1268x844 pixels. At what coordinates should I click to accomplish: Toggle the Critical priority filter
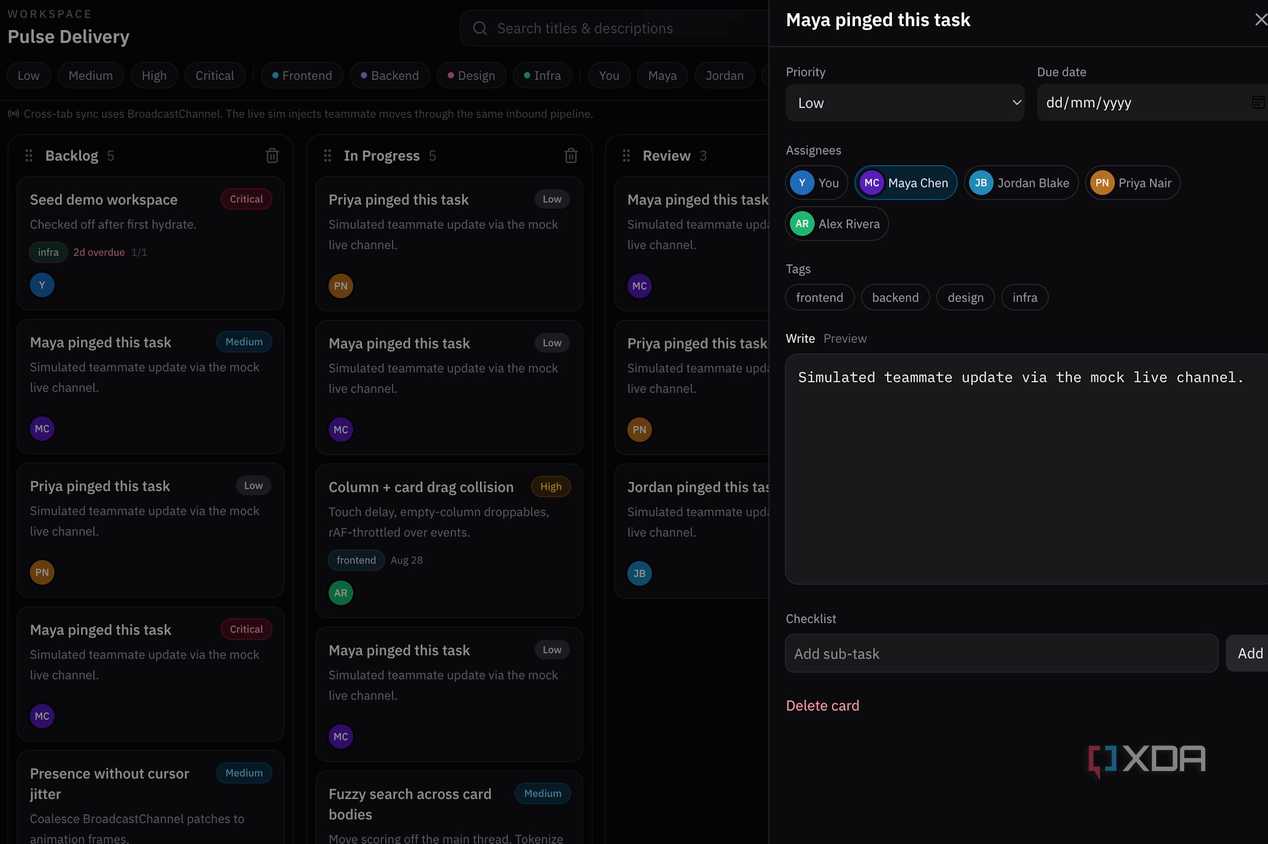(x=215, y=75)
